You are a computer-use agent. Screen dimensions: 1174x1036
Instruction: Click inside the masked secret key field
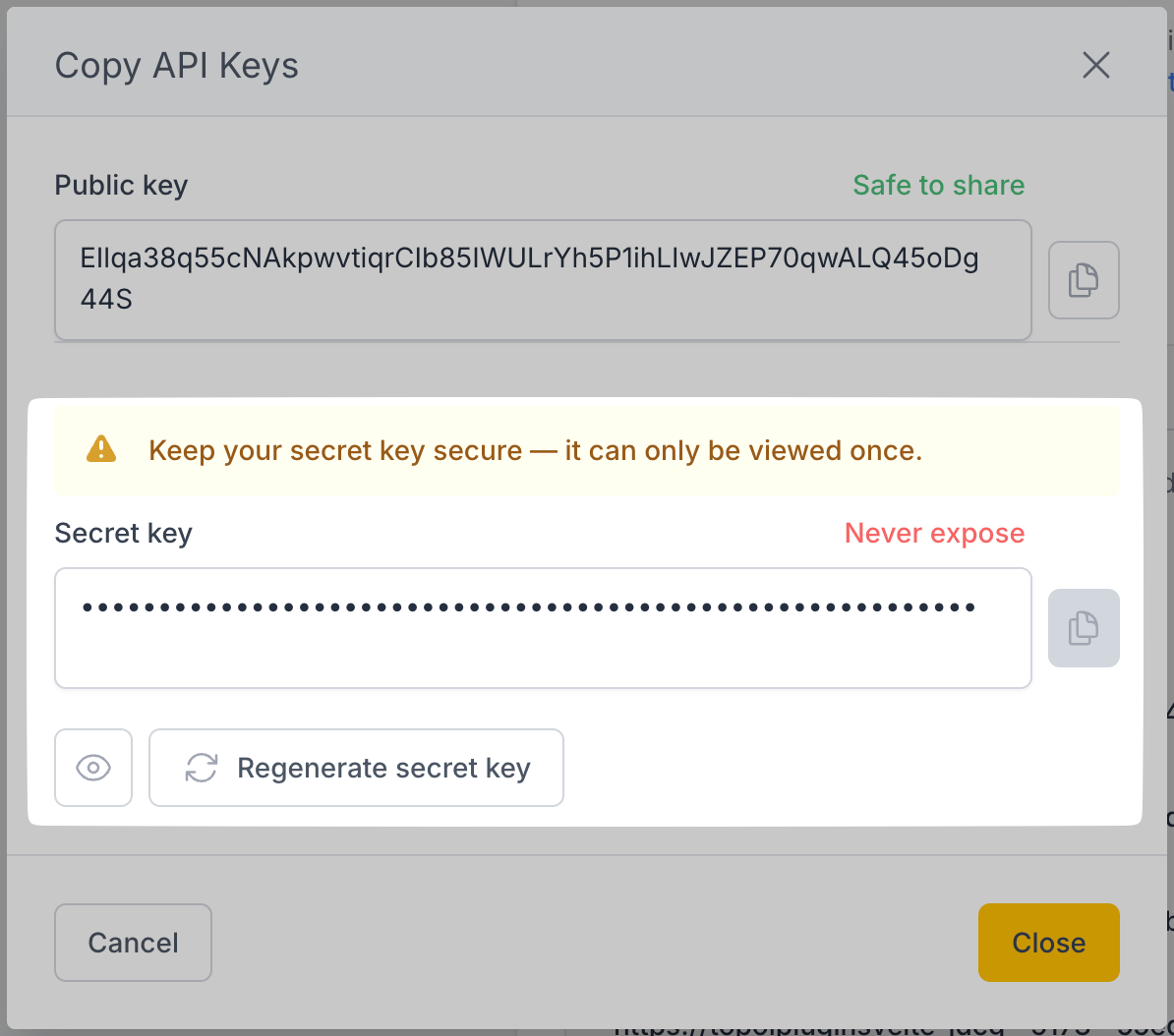point(543,628)
